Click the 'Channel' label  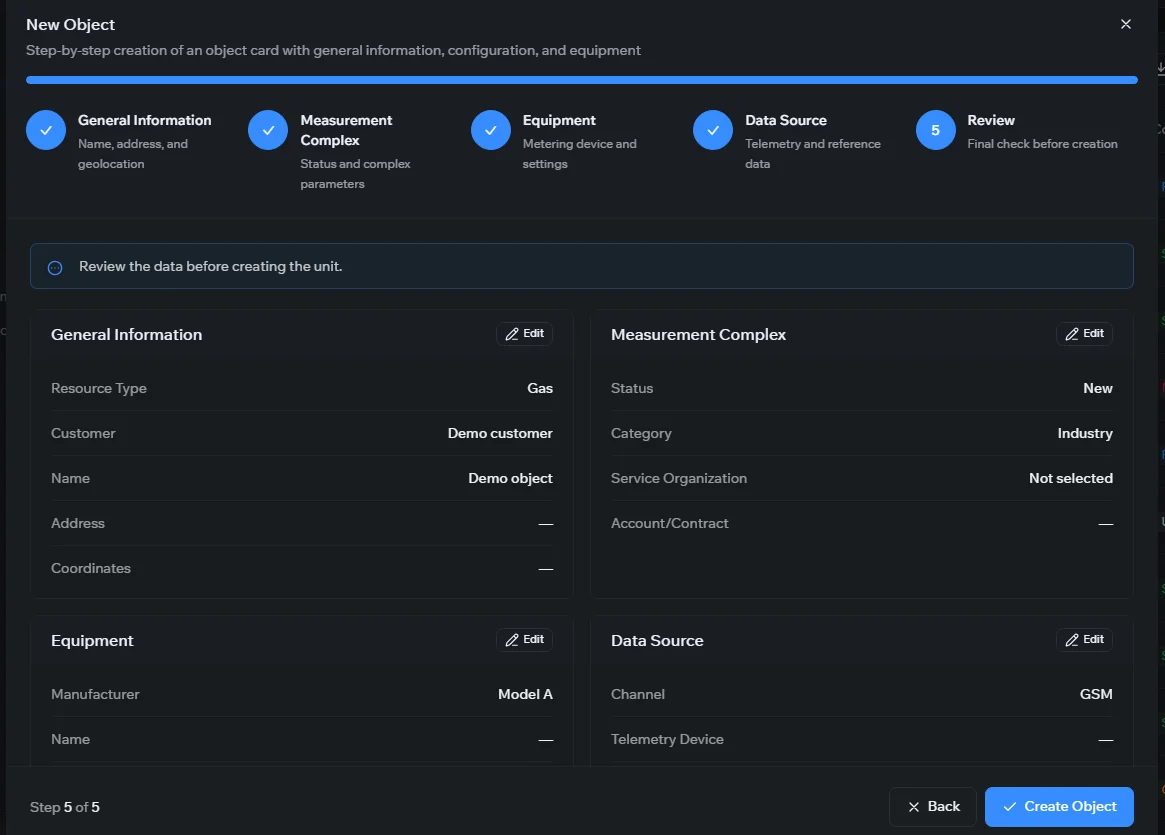637,695
